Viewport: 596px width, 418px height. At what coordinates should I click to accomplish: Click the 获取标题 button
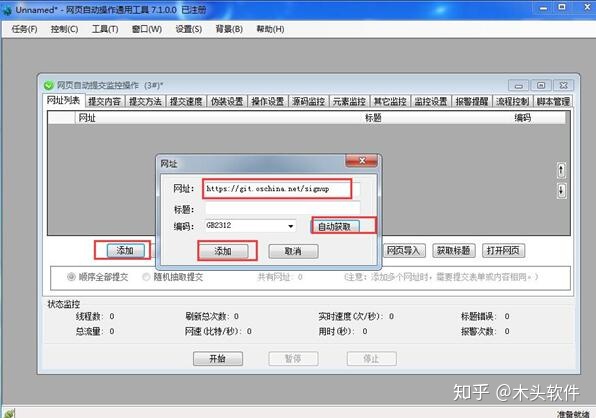pos(453,250)
